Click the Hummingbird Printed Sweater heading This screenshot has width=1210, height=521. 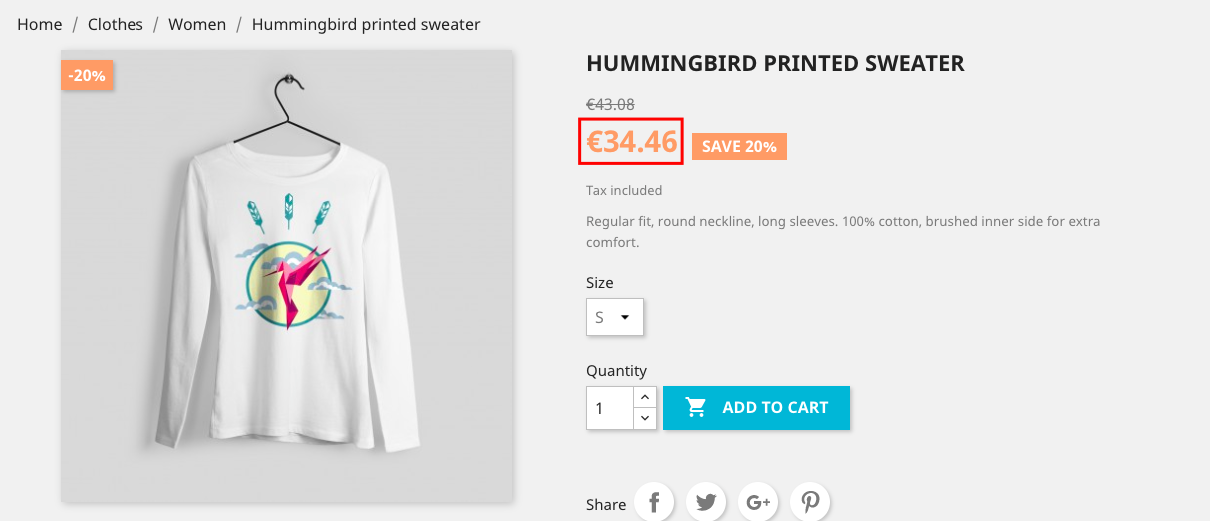coord(775,64)
